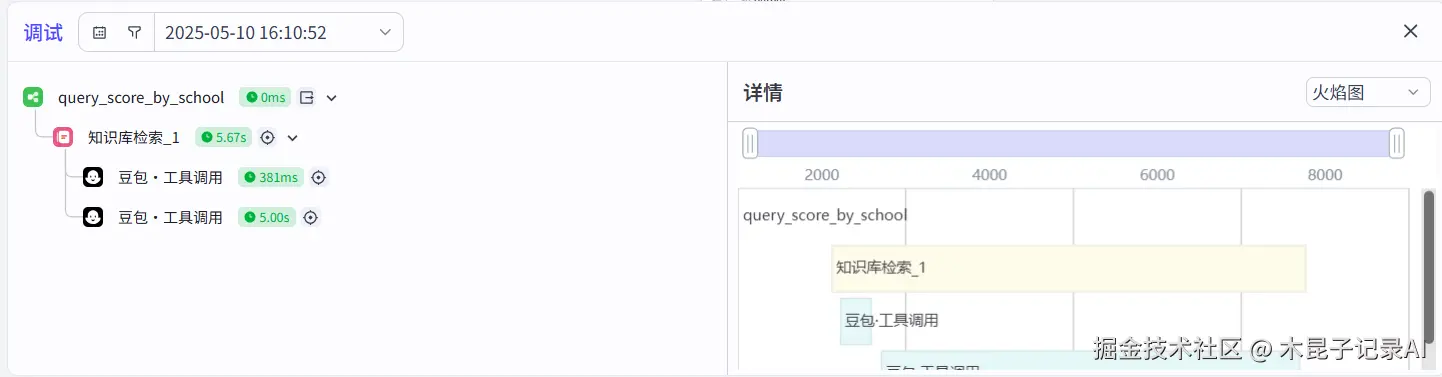
Task: Grab the right handle of range slider
Action: 1397,143
